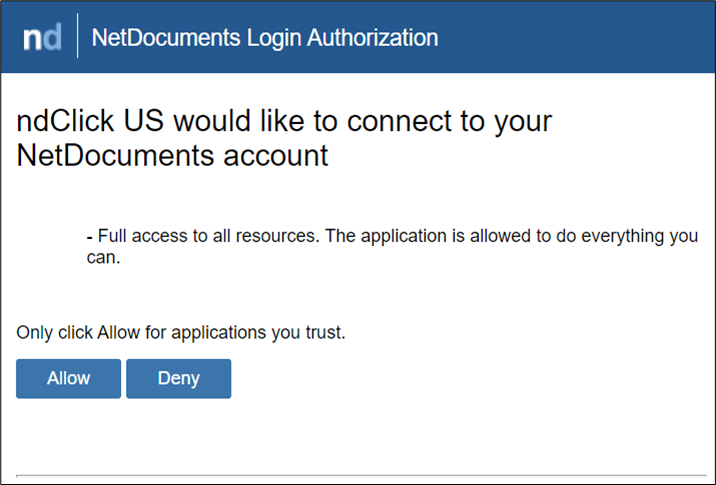Image resolution: width=716 pixels, height=485 pixels.
Task: Click the word 'application' in permission description
Action: [460, 237]
